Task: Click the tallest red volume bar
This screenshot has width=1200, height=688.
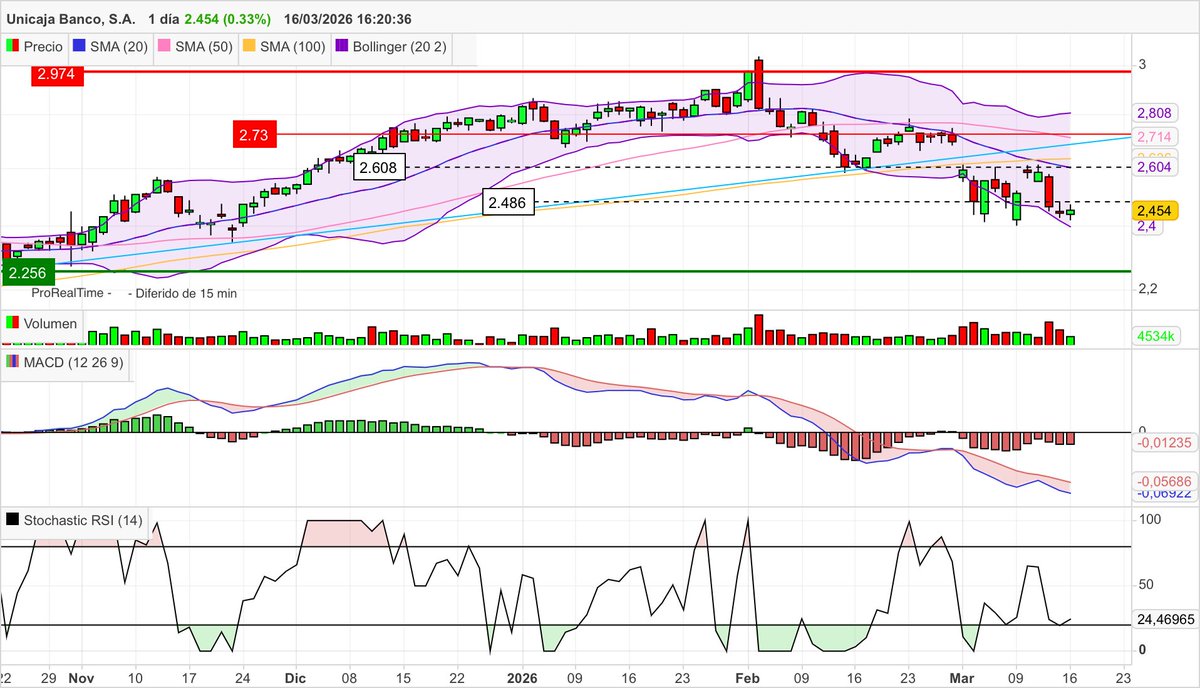Action: click(x=758, y=330)
